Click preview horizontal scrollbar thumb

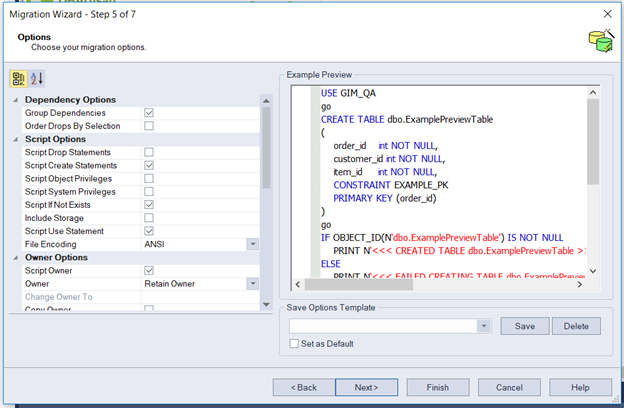pos(359,284)
